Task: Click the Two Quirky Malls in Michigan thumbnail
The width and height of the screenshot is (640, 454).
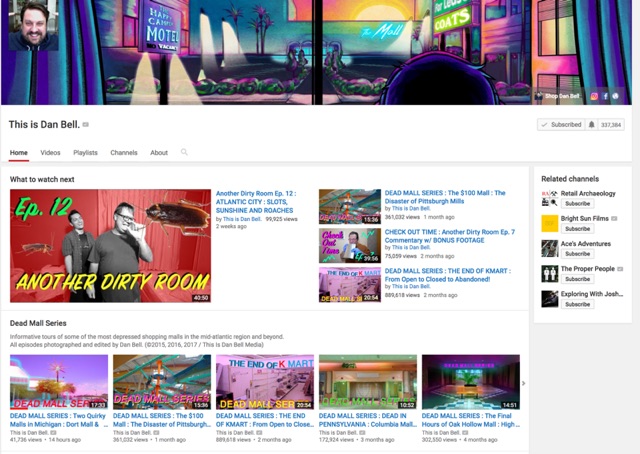Action: [x=59, y=382]
